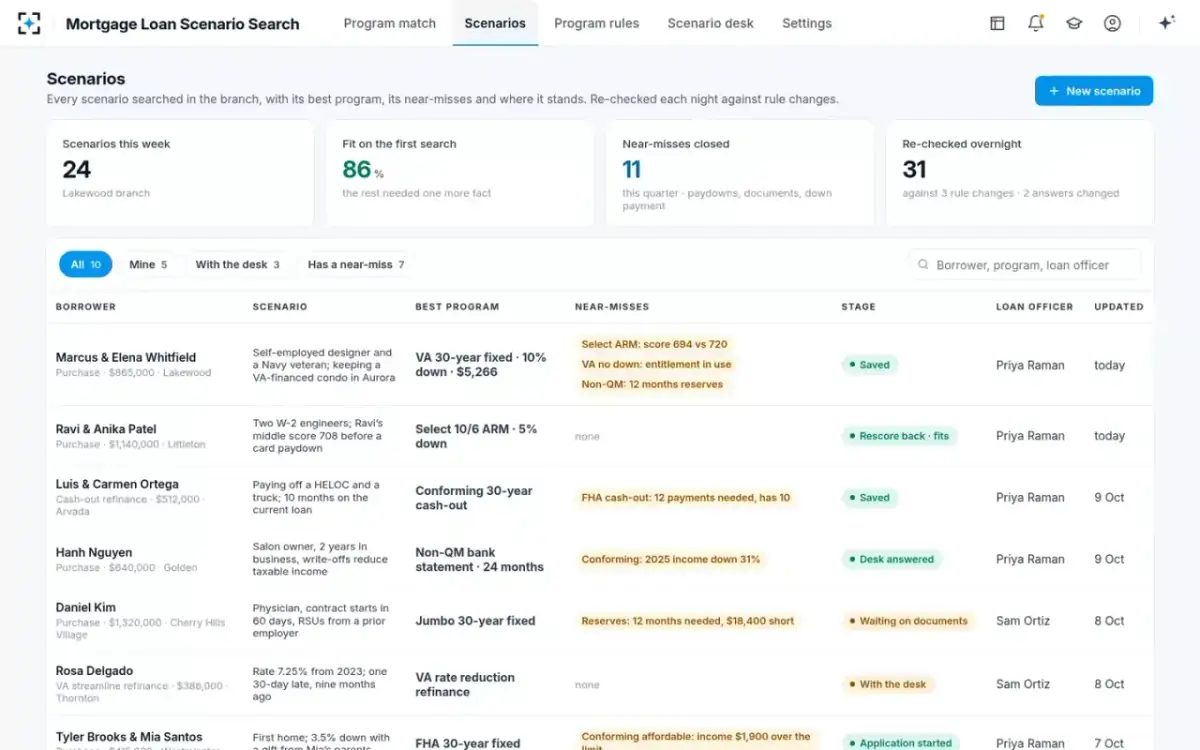Open the Settings tab
Image resolution: width=1200 pixels, height=750 pixels.
(x=807, y=23)
